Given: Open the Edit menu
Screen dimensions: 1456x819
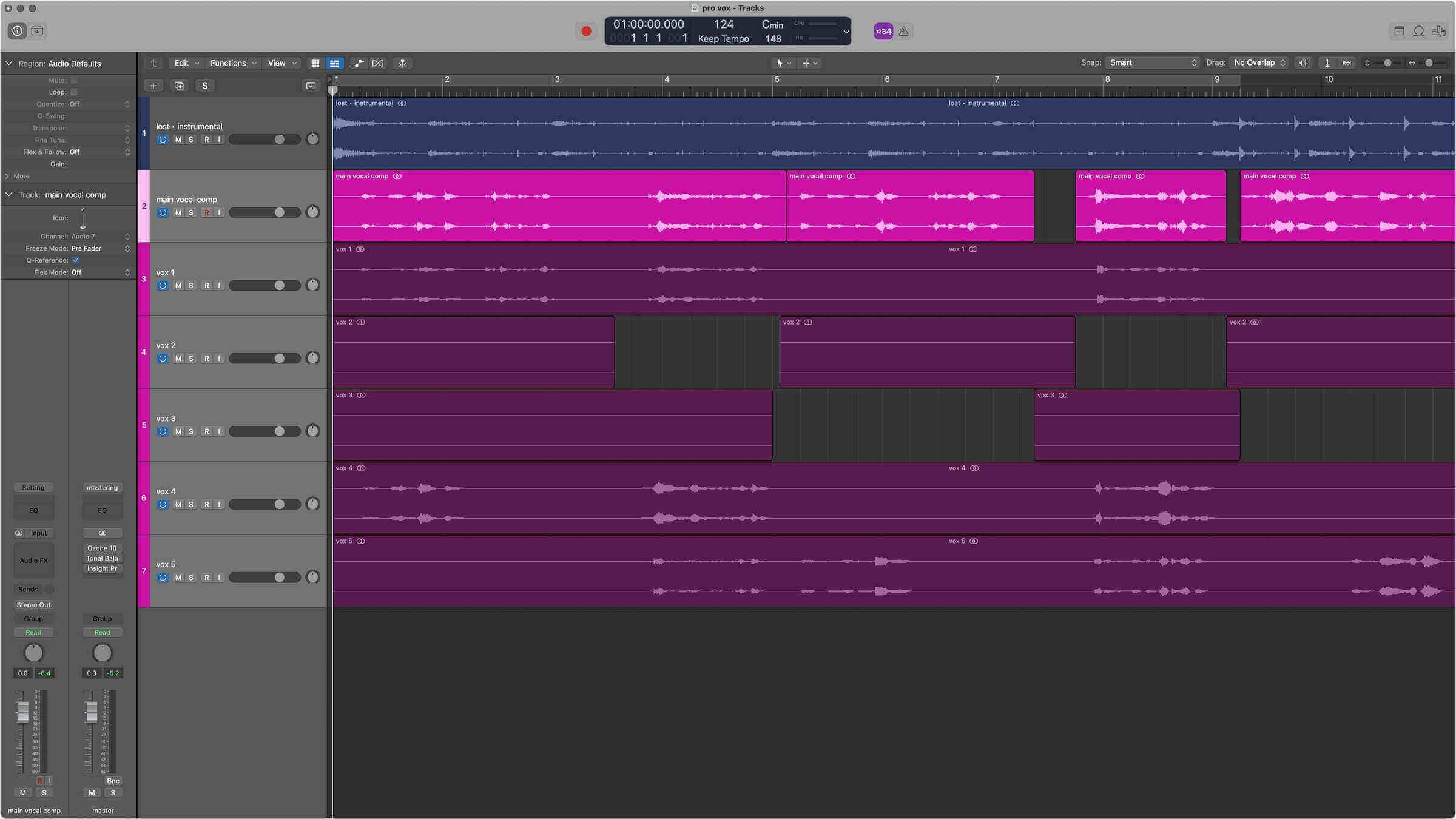Looking at the screenshot, I should pyautogui.click(x=186, y=63).
